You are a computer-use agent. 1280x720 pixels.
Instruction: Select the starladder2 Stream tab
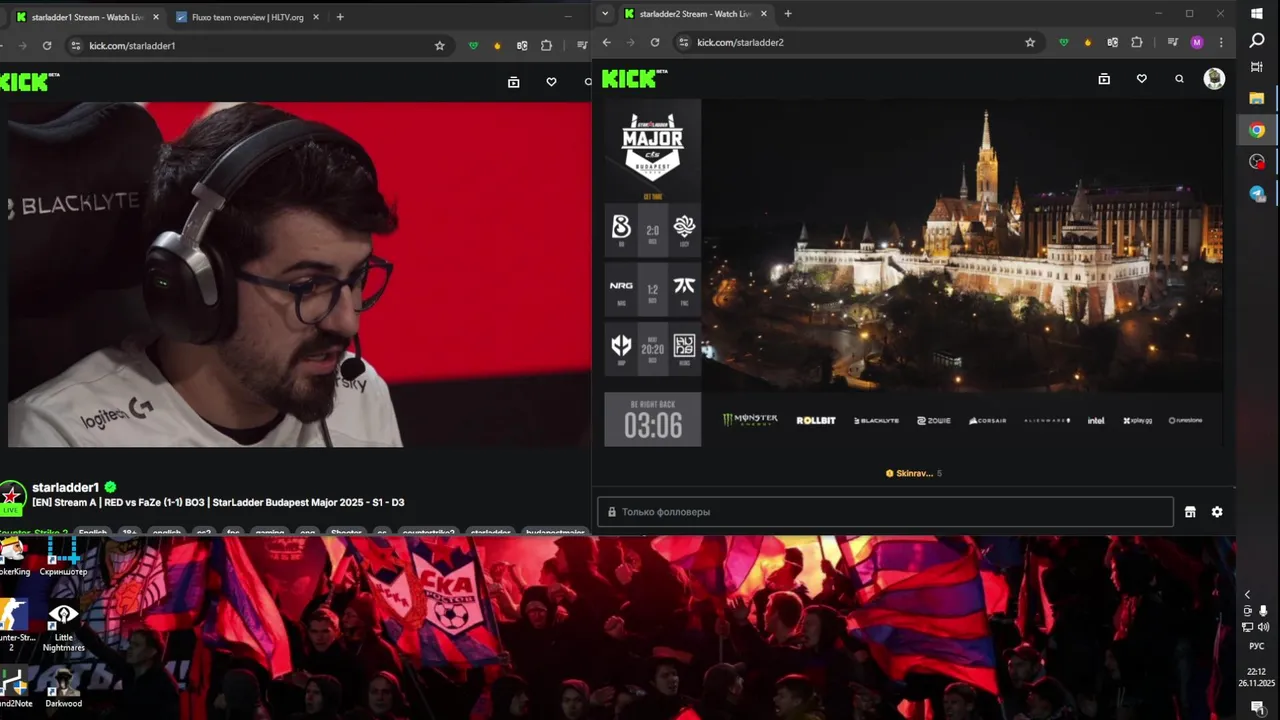pyautogui.click(x=695, y=14)
